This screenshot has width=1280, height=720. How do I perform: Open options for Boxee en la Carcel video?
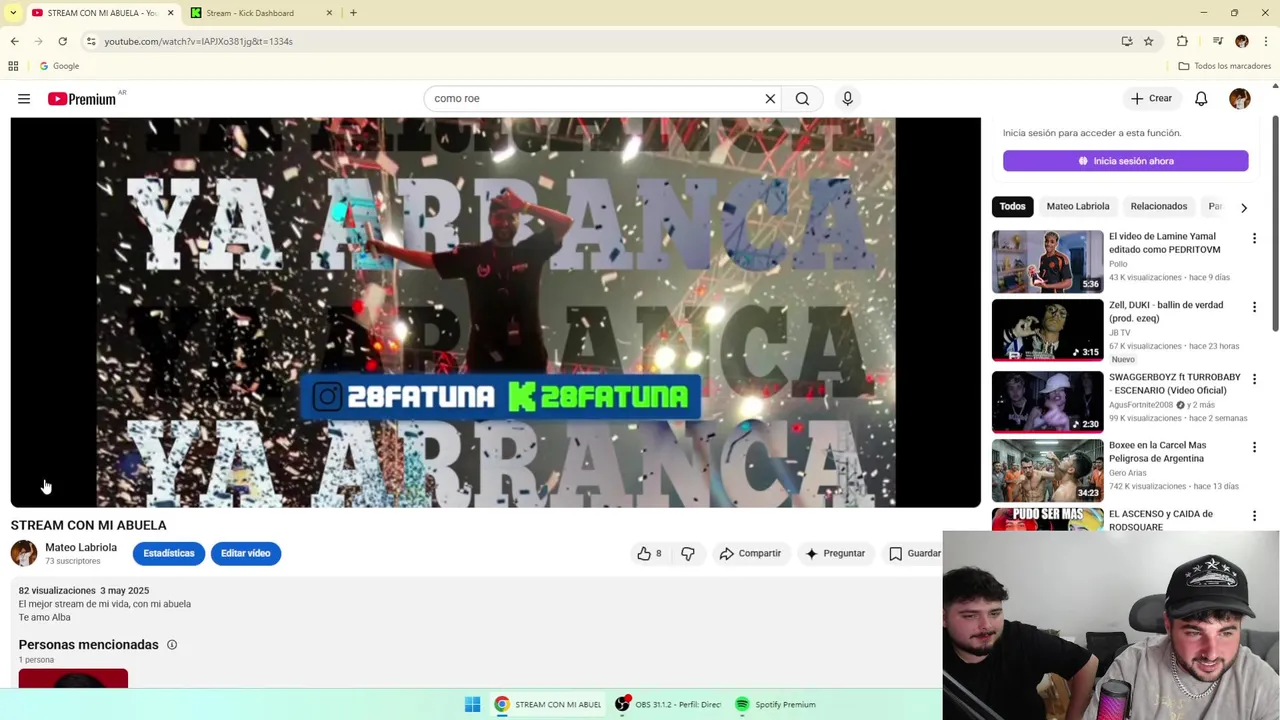pos(1254,447)
